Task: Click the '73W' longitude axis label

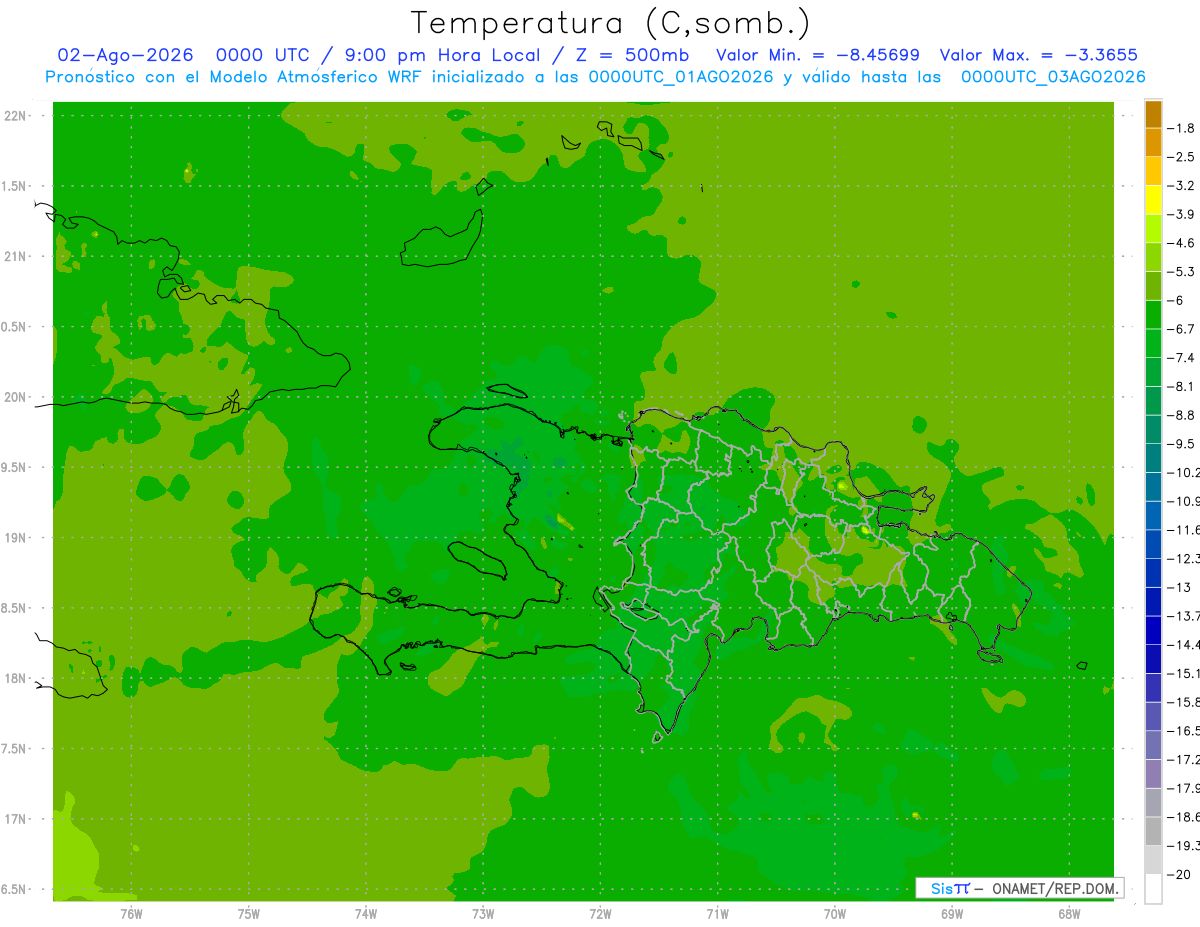Action: click(x=483, y=914)
